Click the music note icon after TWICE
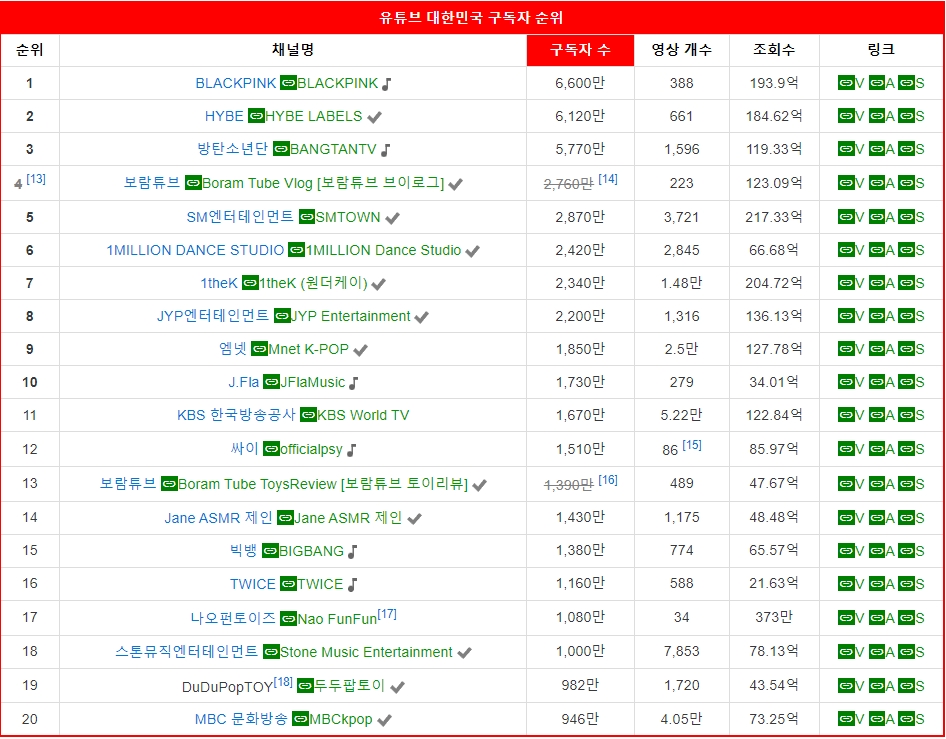Viewport: 946px width, 739px height. click(x=353, y=584)
